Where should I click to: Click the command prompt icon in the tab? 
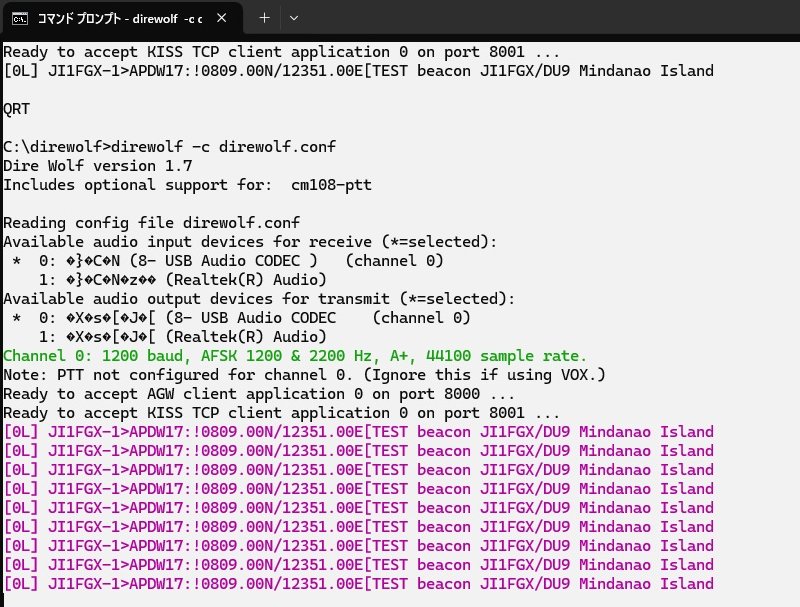[19, 18]
